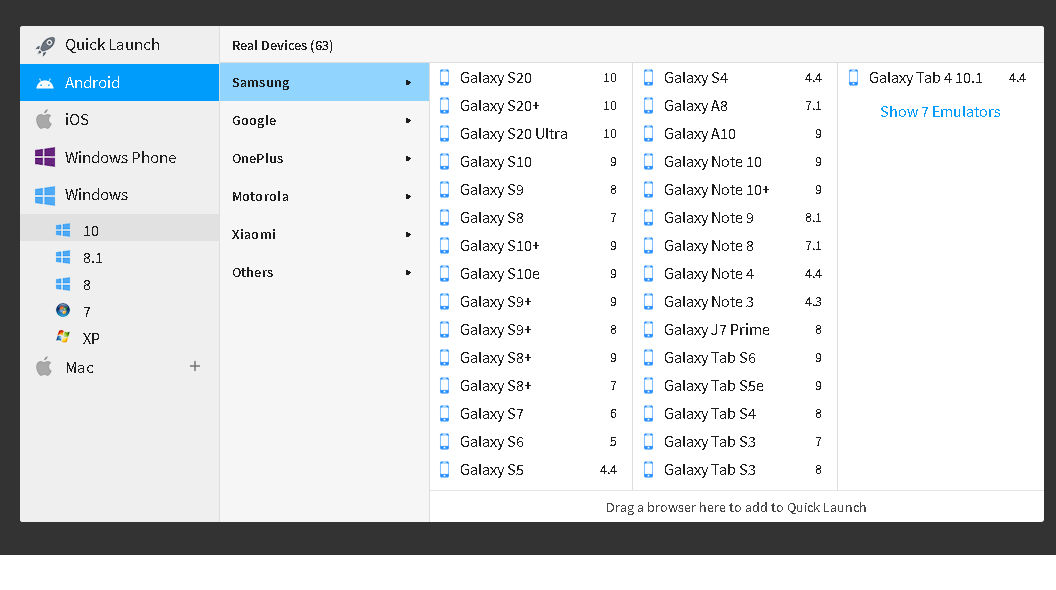
Task: Select Android platform in sidebar
Action: point(120,83)
